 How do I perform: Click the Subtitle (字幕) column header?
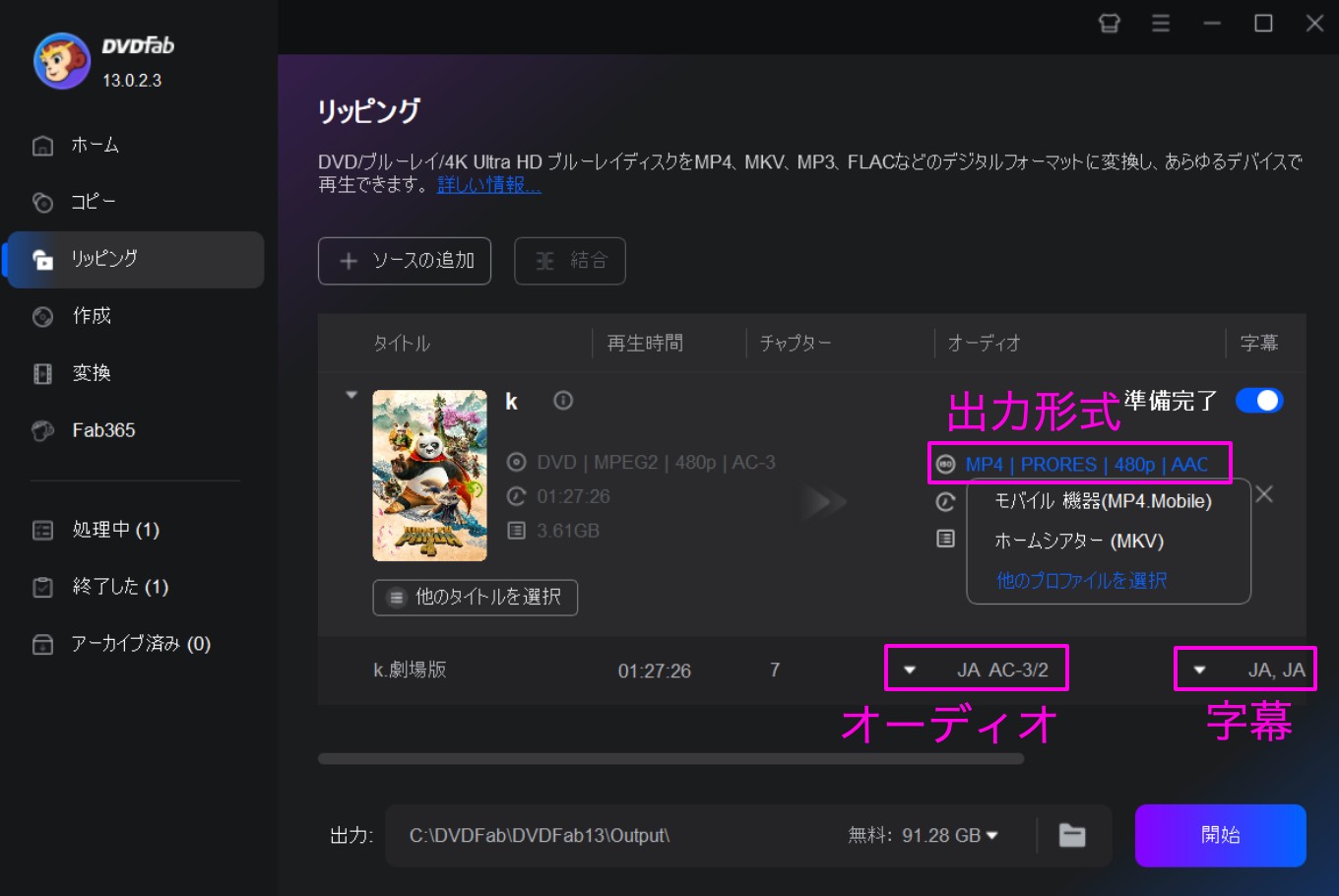(1259, 344)
